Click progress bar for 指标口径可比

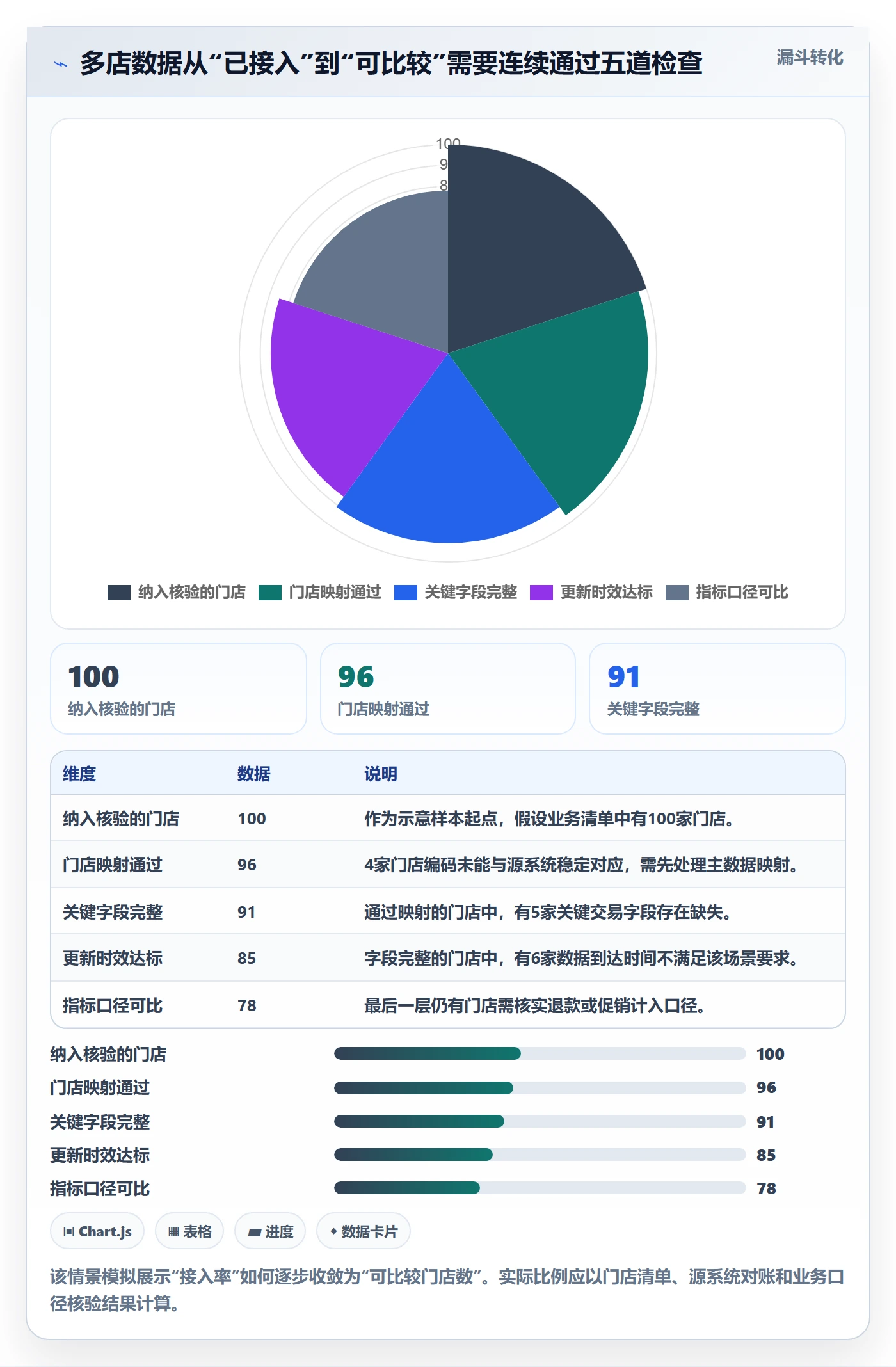tap(540, 1188)
